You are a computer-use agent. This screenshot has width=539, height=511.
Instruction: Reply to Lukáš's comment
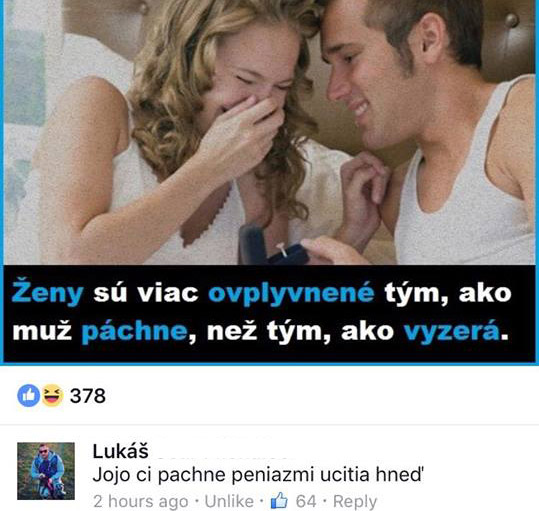click(x=355, y=502)
